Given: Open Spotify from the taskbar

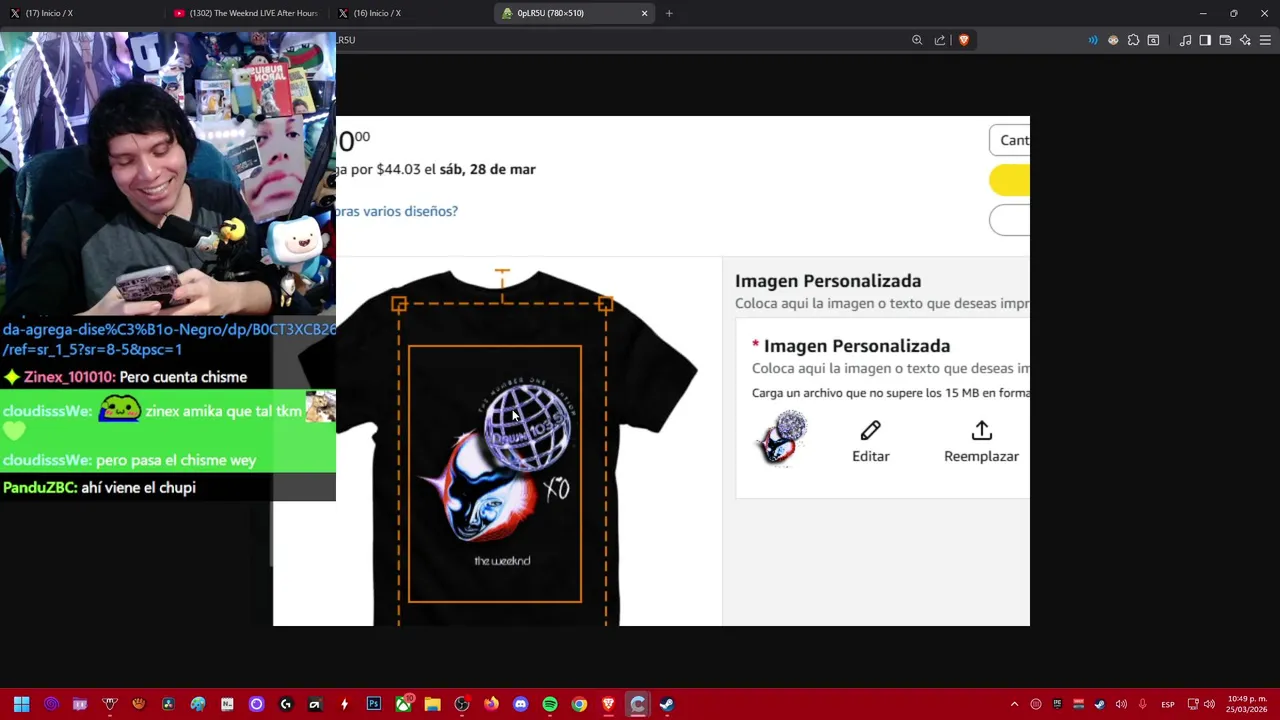Looking at the screenshot, I should tap(550, 704).
